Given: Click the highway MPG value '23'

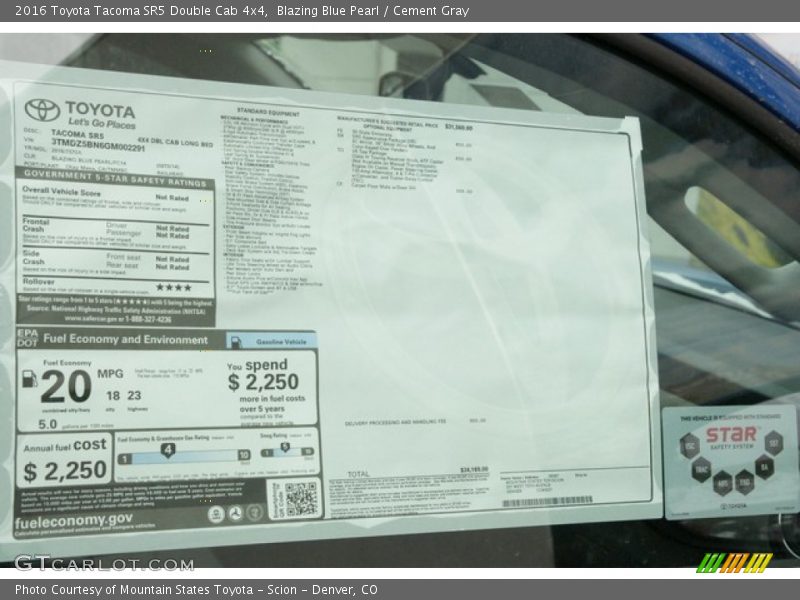Looking at the screenshot, I should 134,395.
